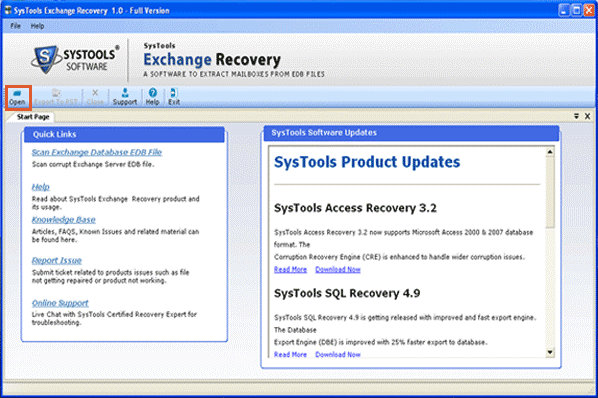Click the Exit toolbar icon
598x398 pixels.
[x=174, y=98]
